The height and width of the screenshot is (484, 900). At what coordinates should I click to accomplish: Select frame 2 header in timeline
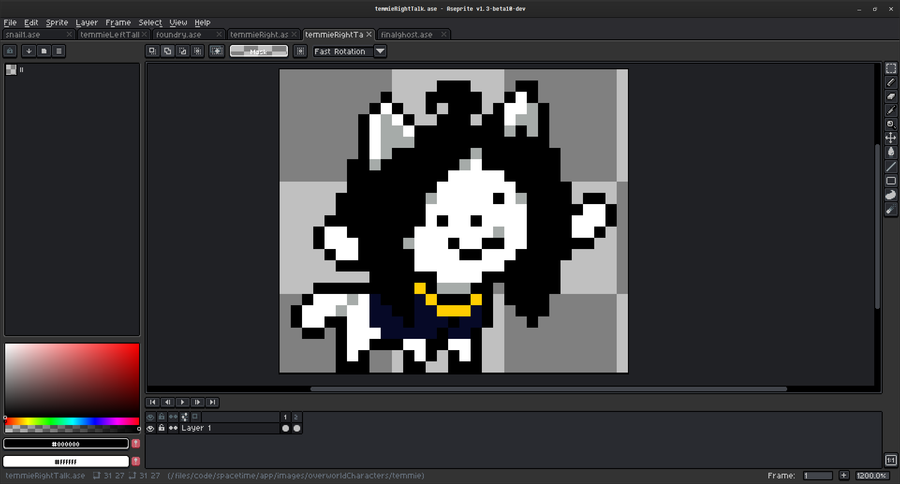tap(296, 417)
